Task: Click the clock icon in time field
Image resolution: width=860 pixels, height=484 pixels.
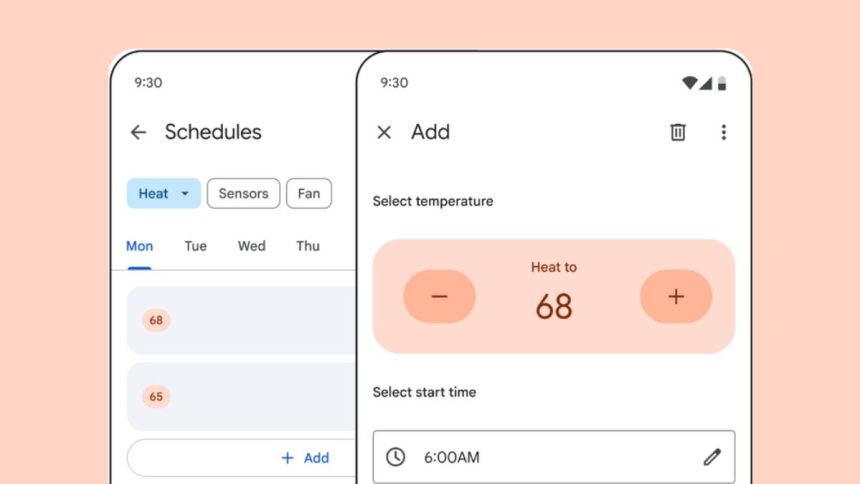Action: (x=396, y=457)
